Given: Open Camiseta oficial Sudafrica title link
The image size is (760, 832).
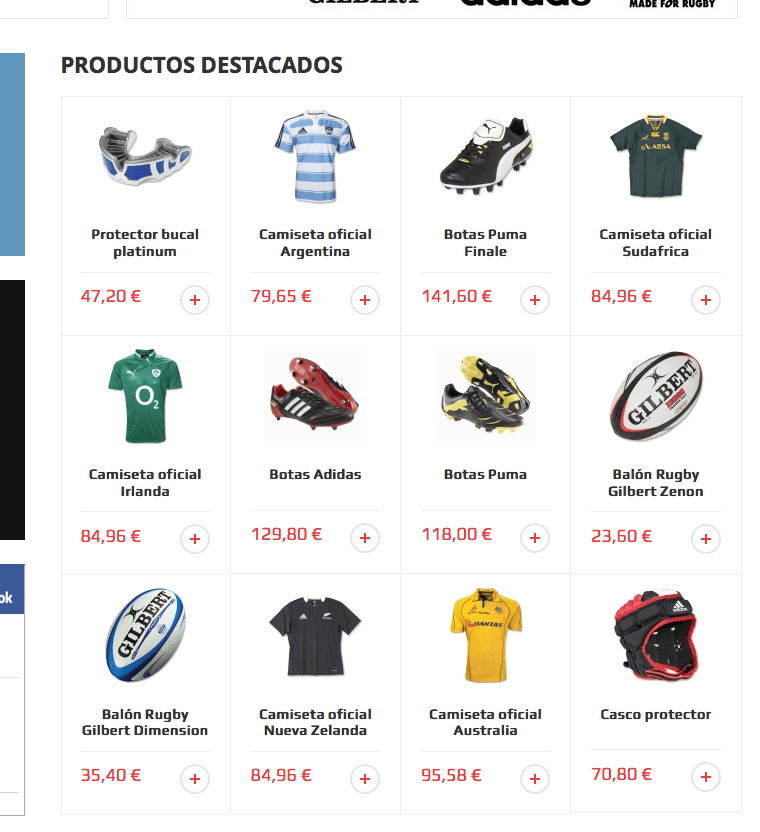Looking at the screenshot, I should [655, 242].
